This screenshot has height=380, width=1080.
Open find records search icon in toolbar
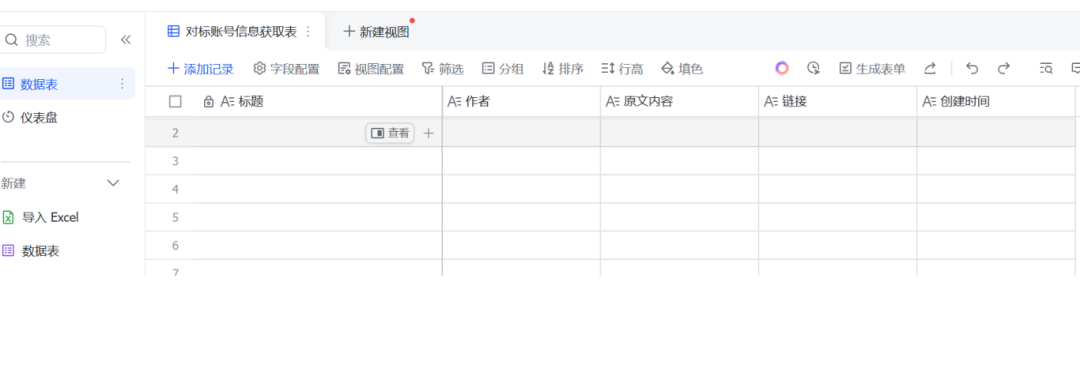(1046, 68)
